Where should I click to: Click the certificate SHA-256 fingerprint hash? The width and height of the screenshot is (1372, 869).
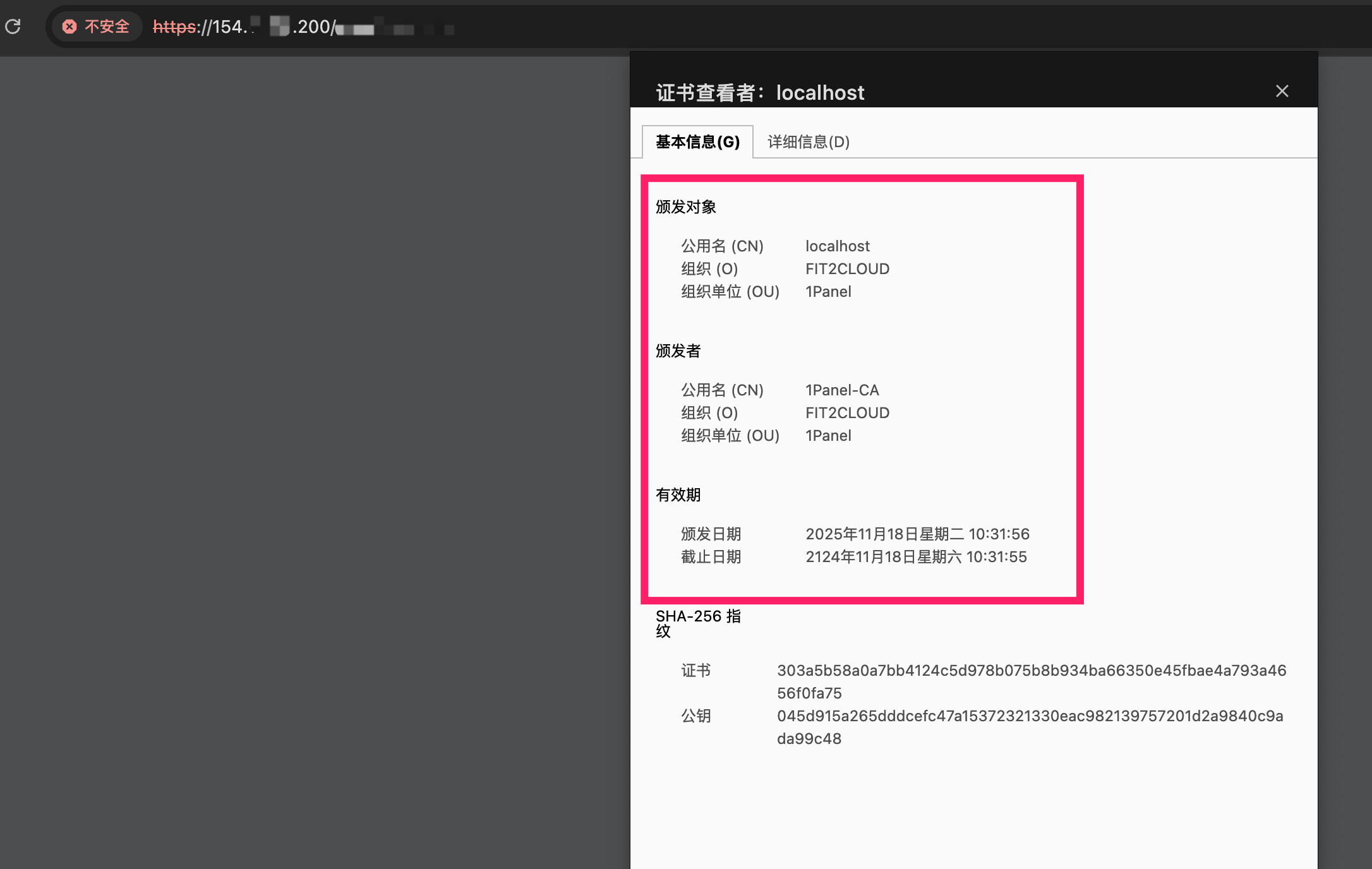pos(1030,671)
